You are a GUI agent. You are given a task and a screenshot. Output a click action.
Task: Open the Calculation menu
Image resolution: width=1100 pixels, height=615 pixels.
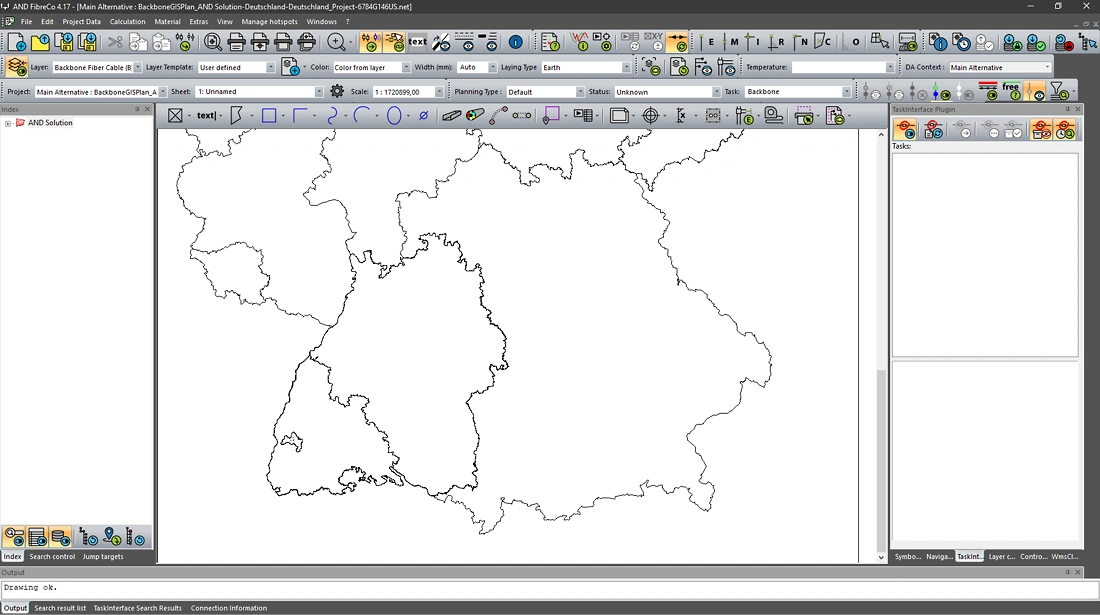128,22
